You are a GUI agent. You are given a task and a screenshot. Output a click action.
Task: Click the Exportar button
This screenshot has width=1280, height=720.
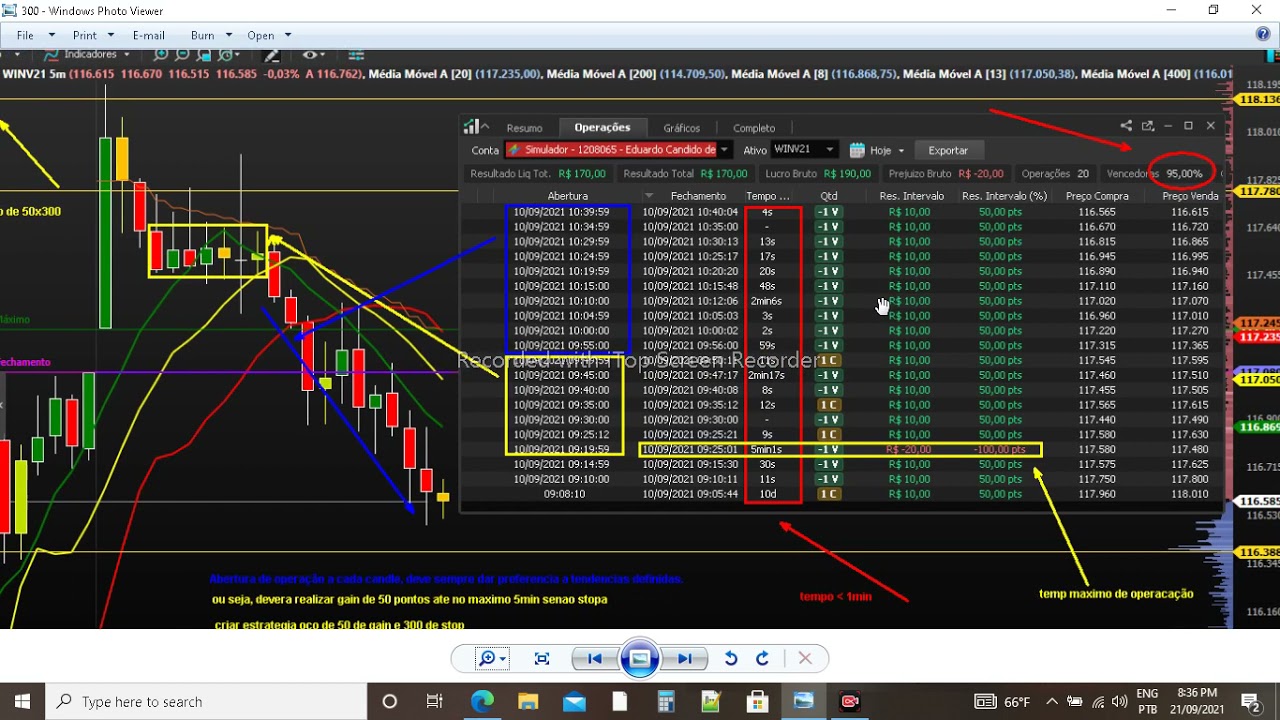click(x=948, y=150)
